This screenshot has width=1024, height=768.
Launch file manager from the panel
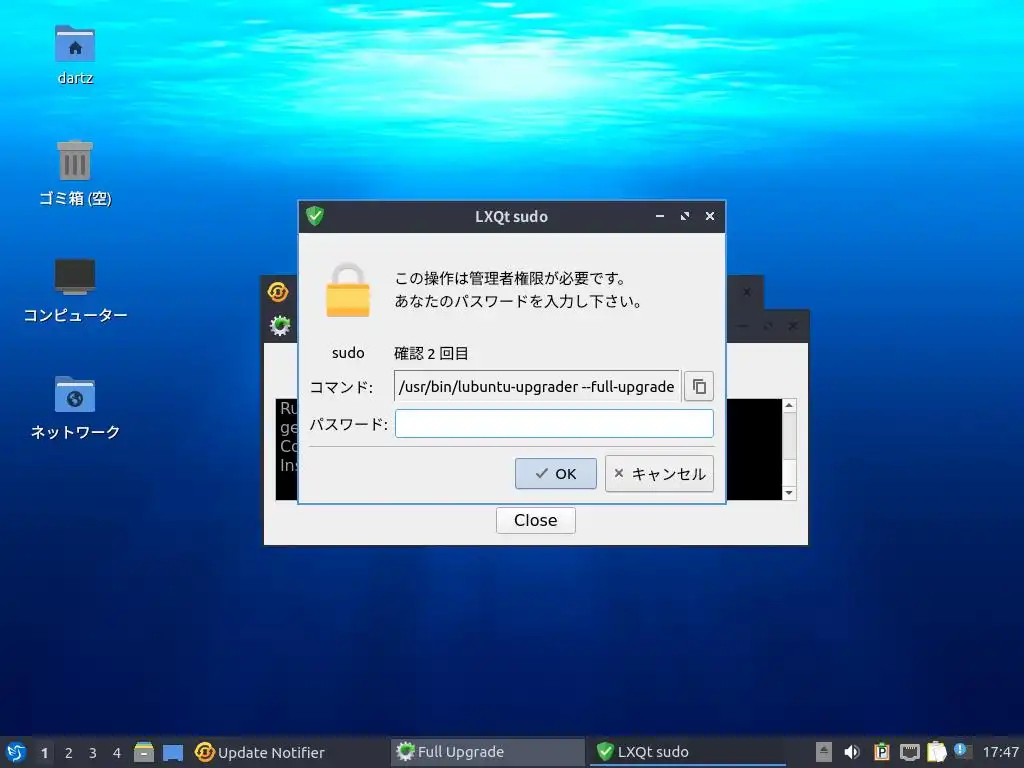144,752
